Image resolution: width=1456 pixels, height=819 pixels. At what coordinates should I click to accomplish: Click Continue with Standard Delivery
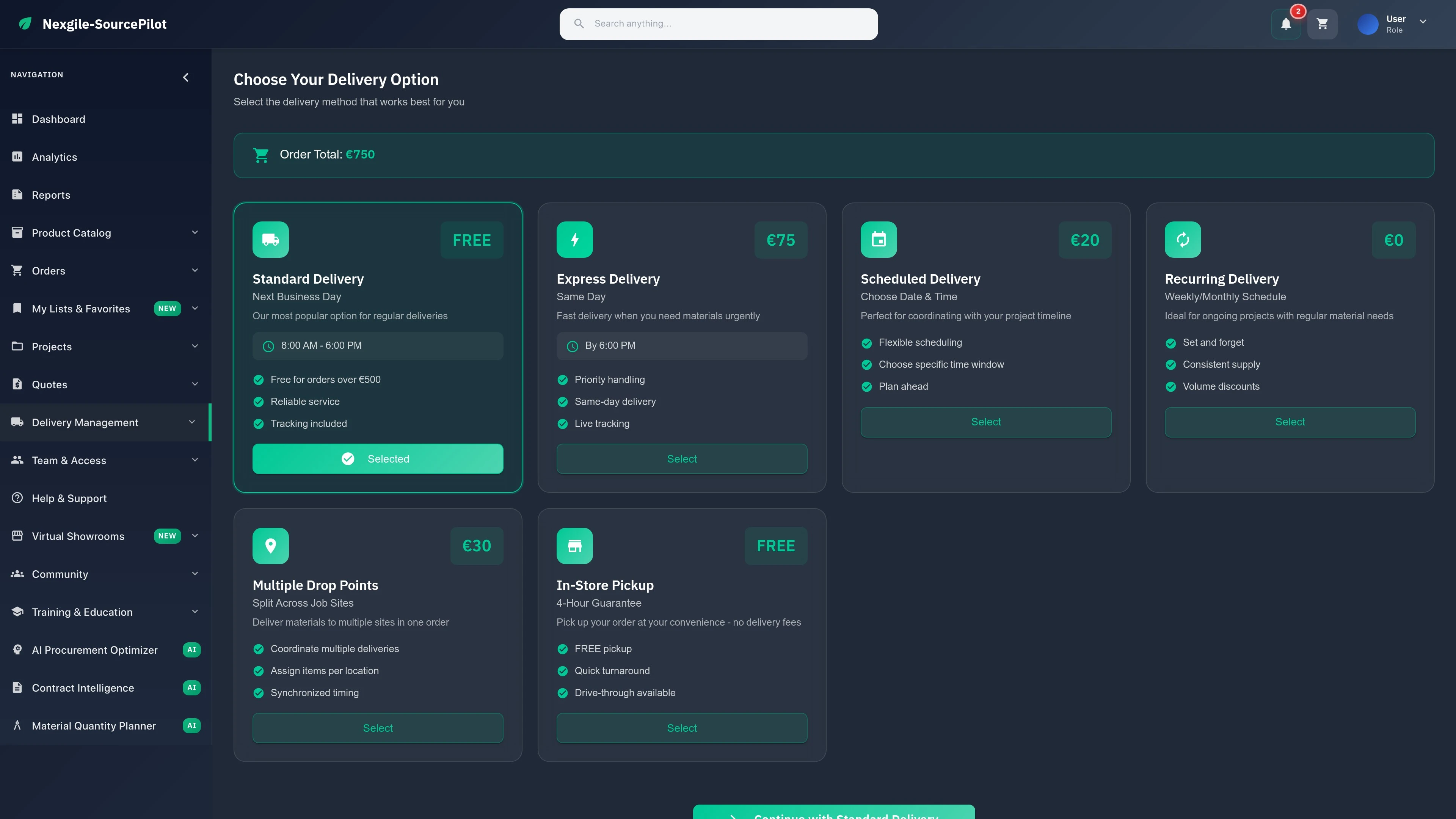pyautogui.click(x=834, y=814)
